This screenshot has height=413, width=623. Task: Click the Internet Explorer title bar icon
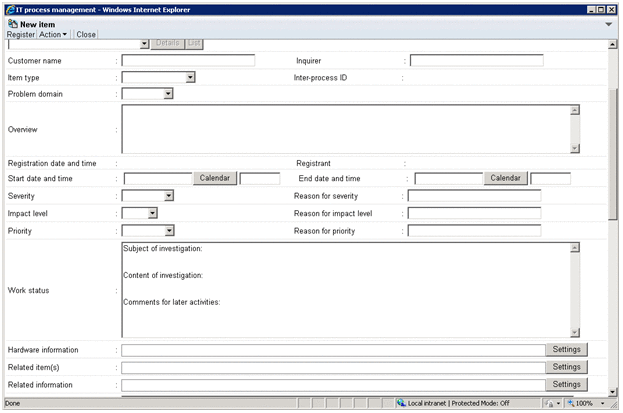[x=10, y=10]
